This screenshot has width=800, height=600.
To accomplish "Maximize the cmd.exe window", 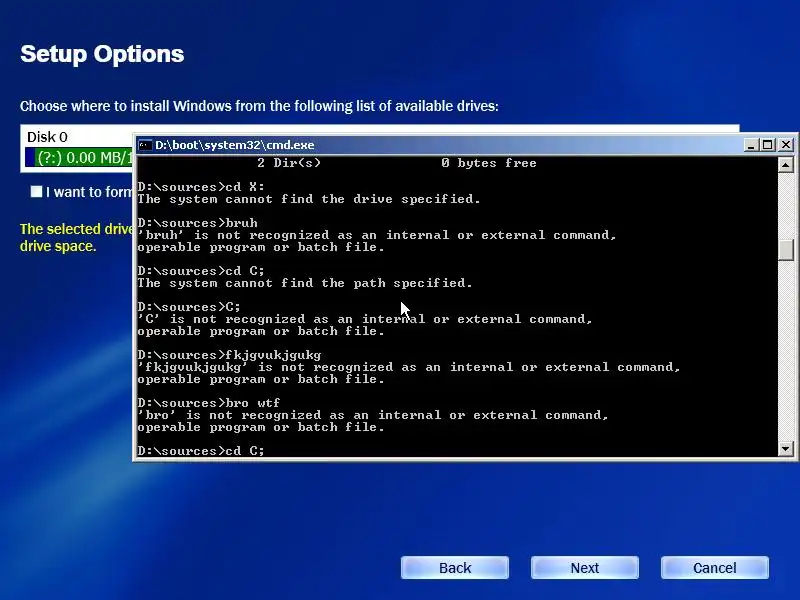I will [x=767, y=145].
